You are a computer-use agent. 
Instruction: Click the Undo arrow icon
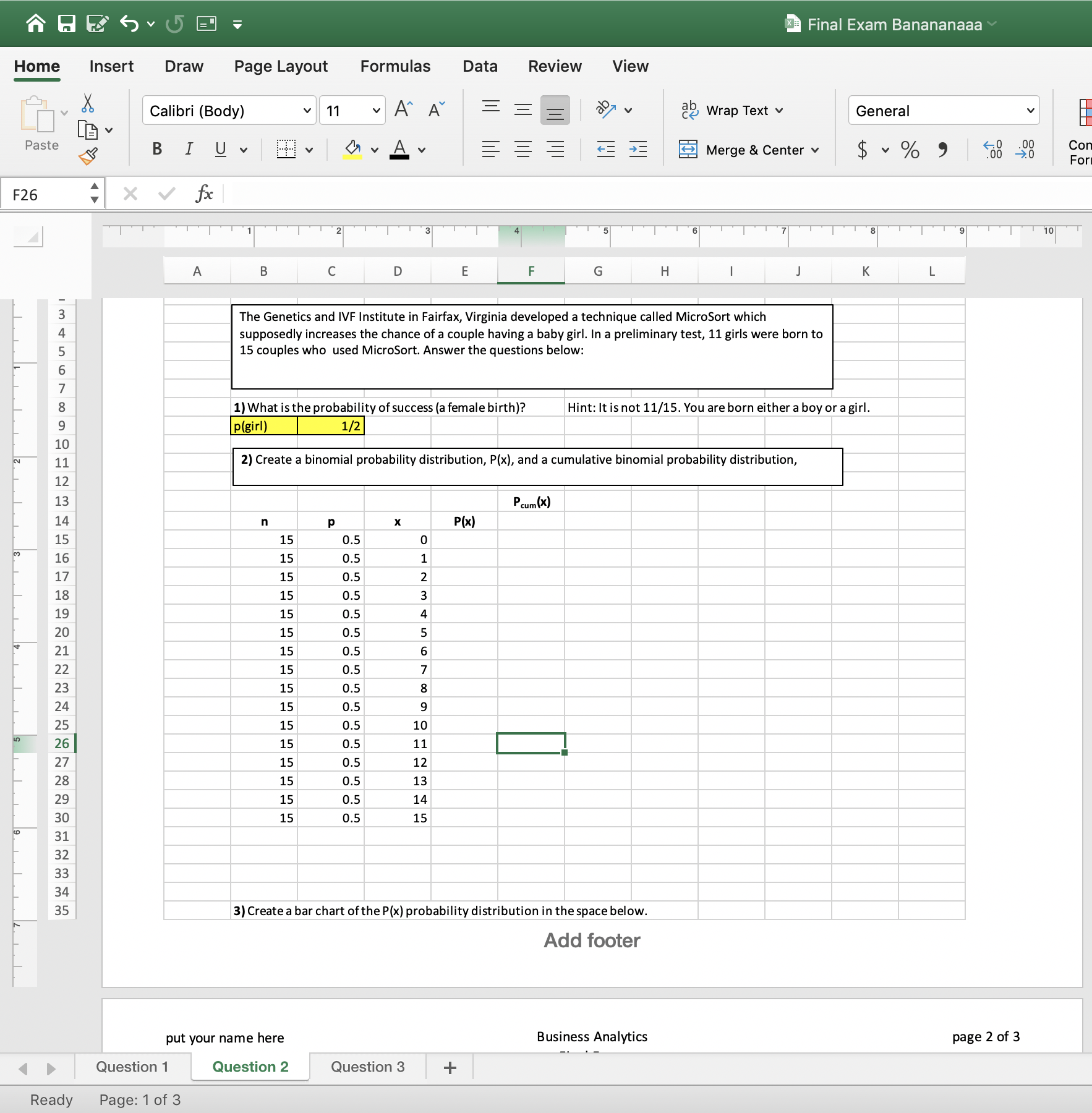[129, 24]
